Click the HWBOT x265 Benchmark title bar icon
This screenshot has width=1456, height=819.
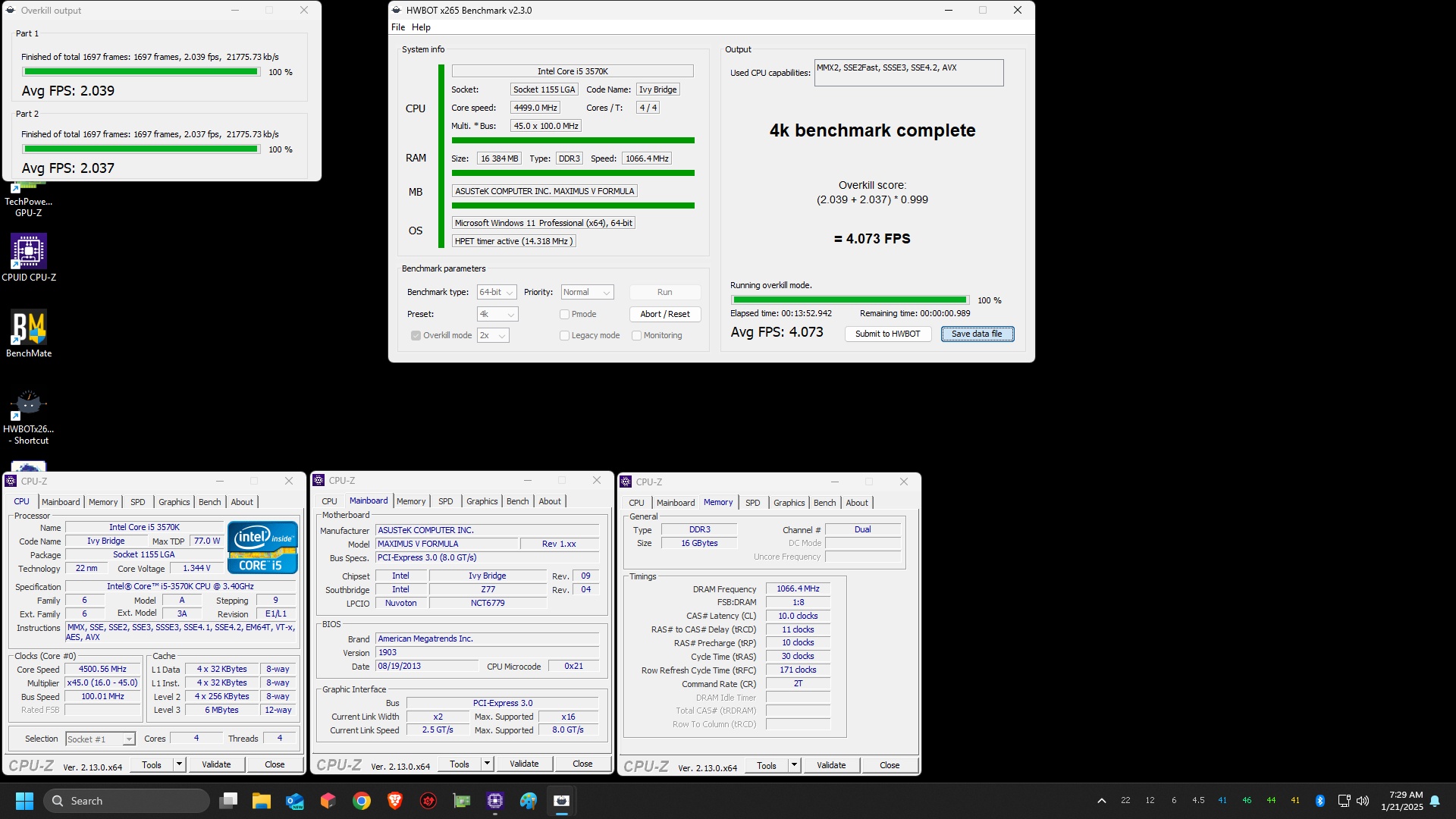pyautogui.click(x=397, y=10)
